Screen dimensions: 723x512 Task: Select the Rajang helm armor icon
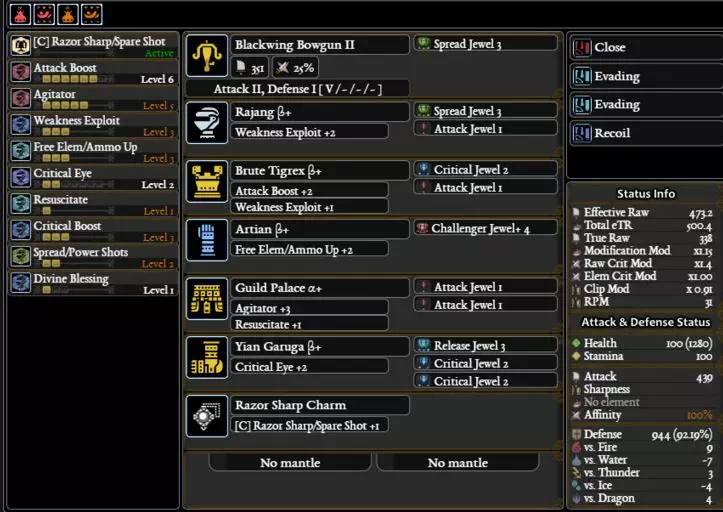point(207,123)
